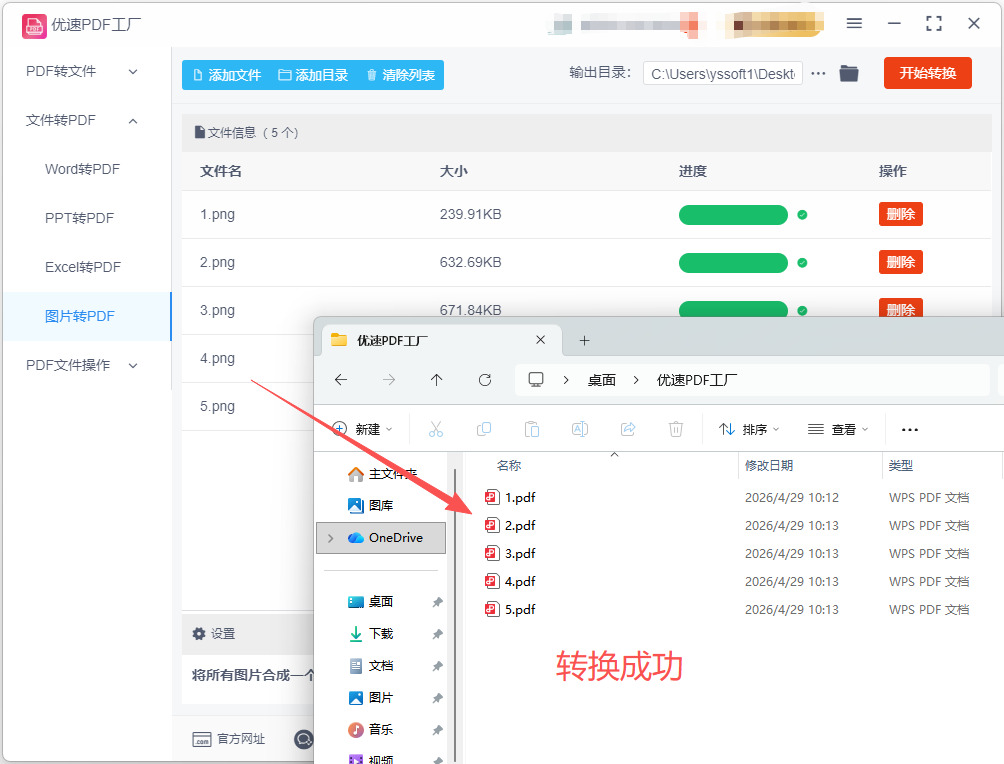Click the progress bar for 2.png
This screenshot has height=764, width=1004.
pos(733,263)
